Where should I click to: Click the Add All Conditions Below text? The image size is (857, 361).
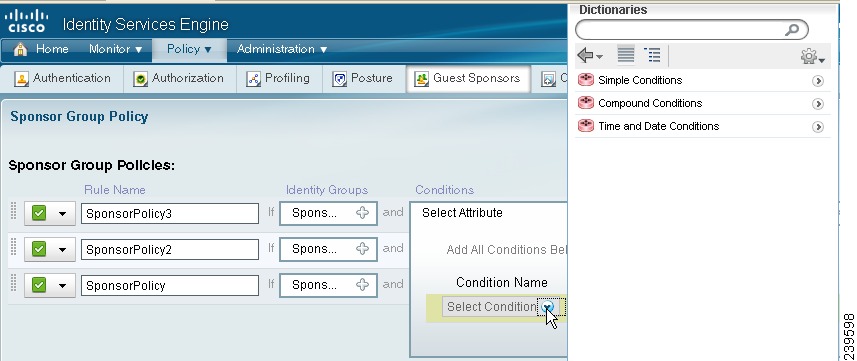tap(507, 250)
